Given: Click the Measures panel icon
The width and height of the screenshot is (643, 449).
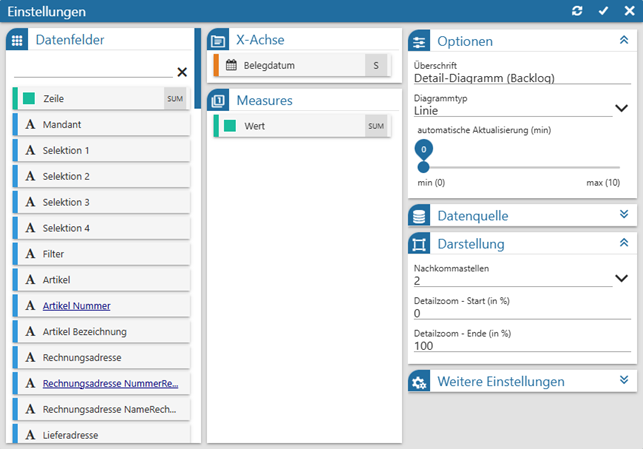Looking at the screenshot, I should (x=219, y=101).
